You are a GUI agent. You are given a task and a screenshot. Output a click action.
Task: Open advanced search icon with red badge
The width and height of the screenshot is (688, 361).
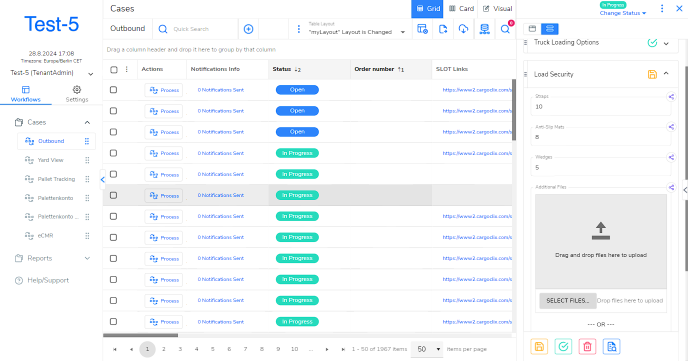pyautogui.click(x=505, y=29)
